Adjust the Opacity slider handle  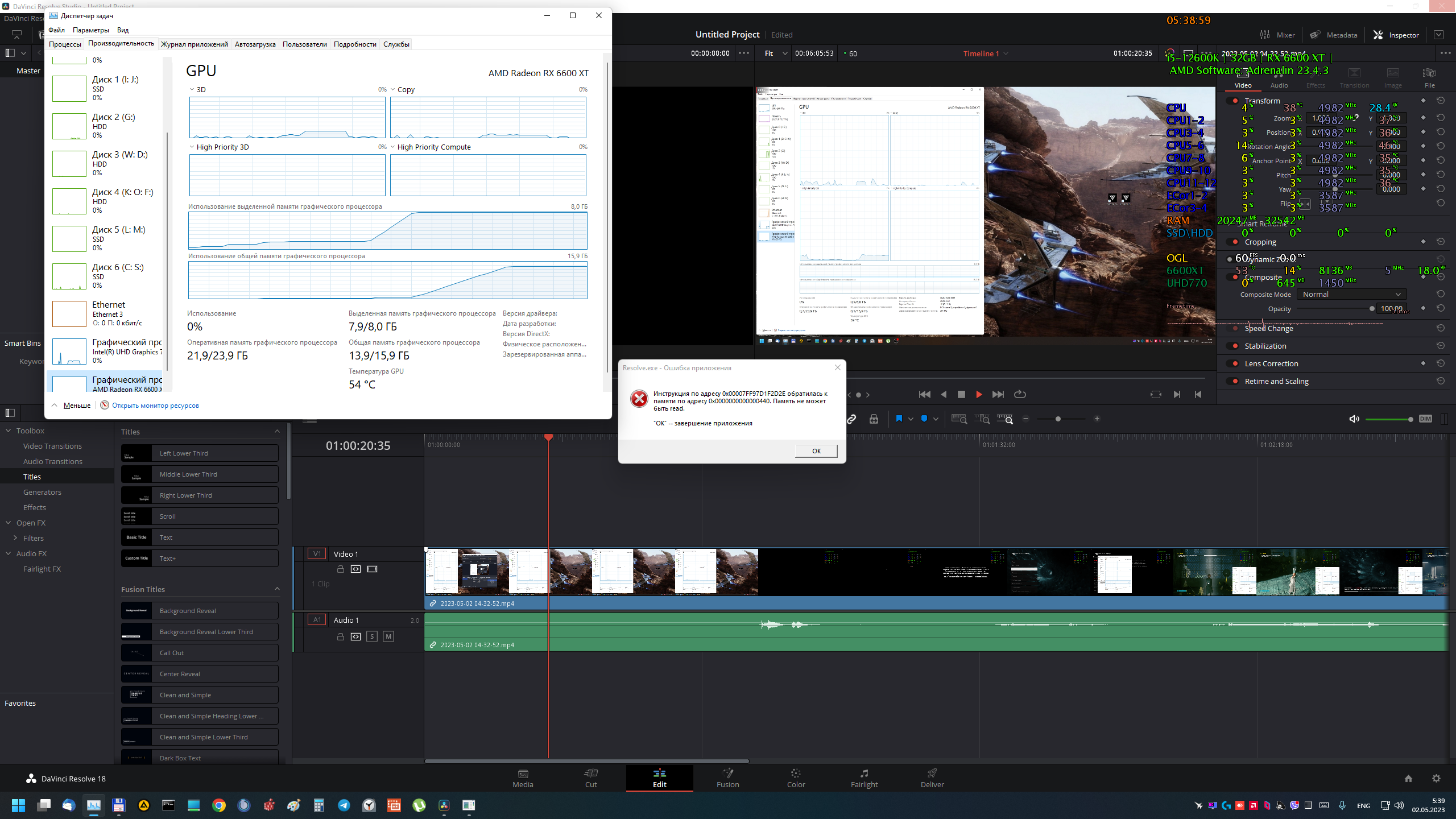tap(1372, 309)
